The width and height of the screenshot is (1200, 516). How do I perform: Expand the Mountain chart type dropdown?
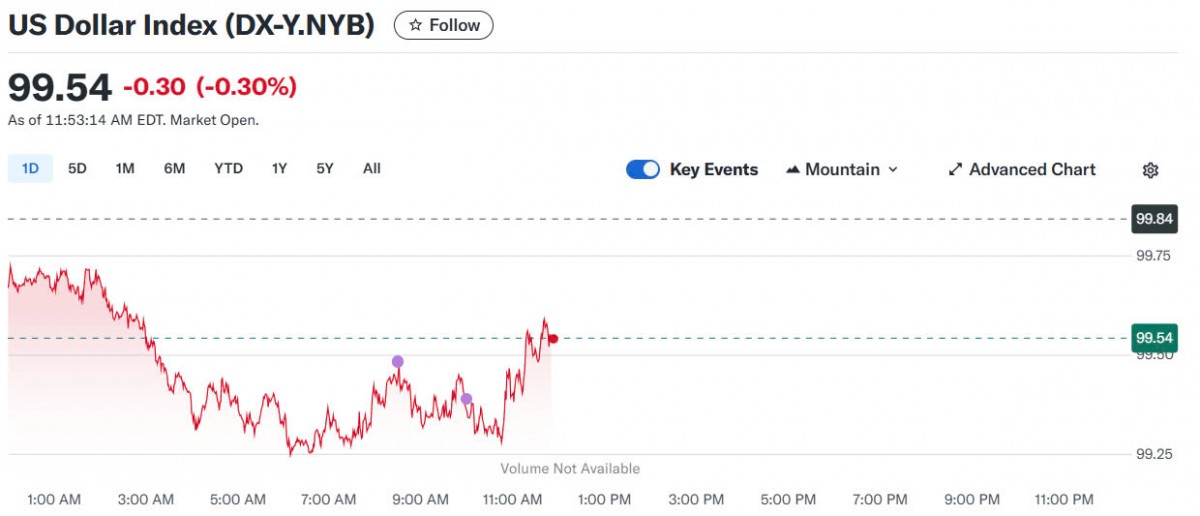tap(892, 170)
